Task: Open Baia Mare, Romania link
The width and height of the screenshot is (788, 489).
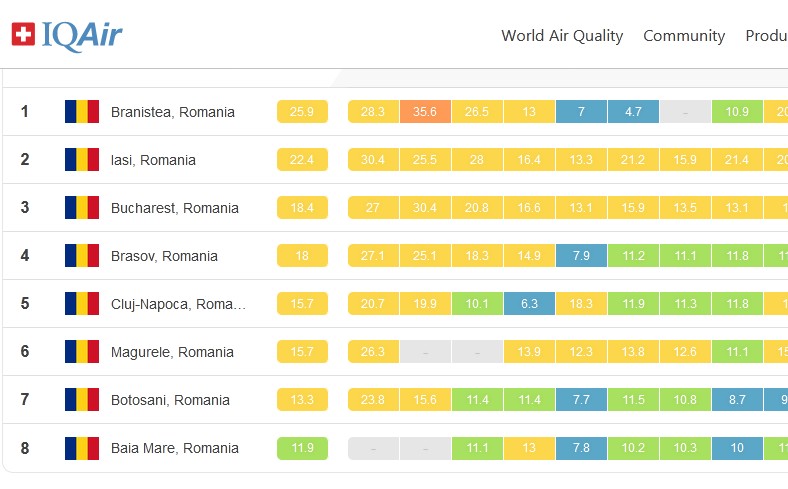Action: 174,448
